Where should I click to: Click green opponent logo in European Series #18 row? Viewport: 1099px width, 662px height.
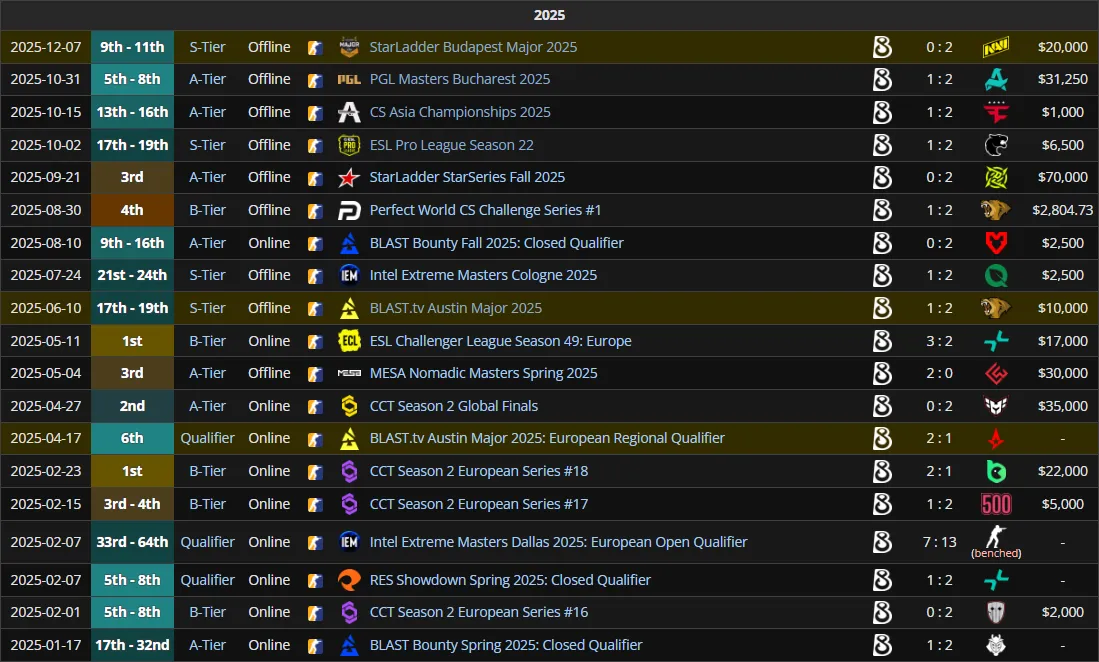coord(995,471)
